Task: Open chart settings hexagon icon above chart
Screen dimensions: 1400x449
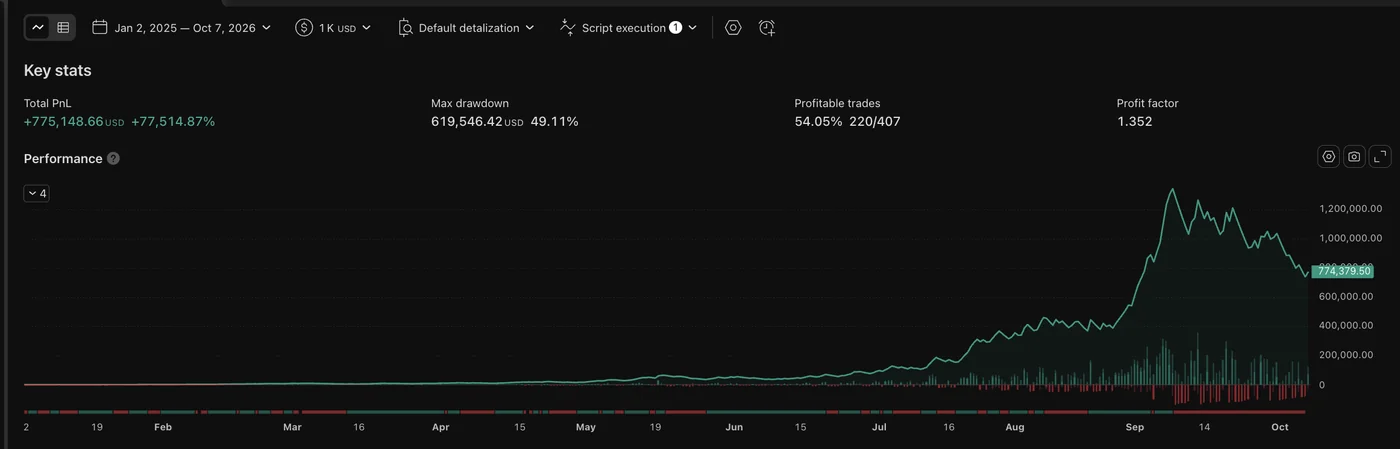Action: (1329, 156)
